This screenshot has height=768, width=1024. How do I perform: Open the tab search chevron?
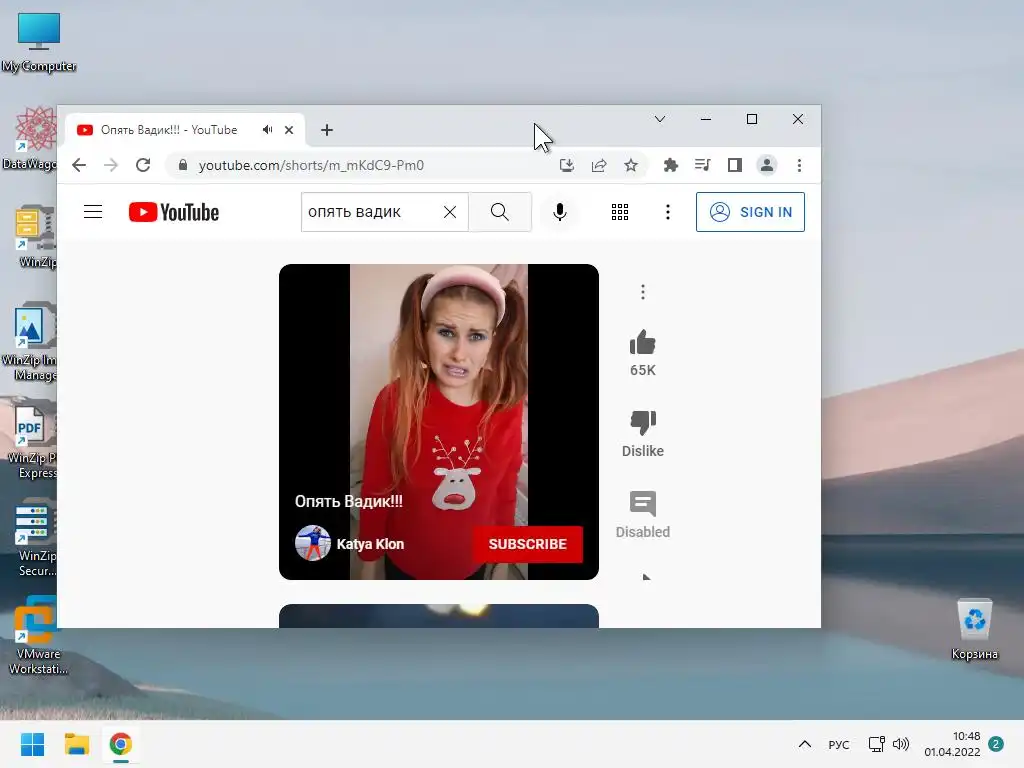pos(660,119)
